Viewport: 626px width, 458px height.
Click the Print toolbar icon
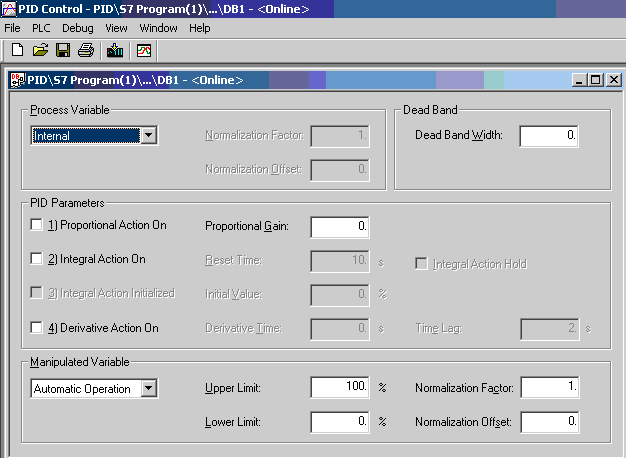tap(86, 50)
